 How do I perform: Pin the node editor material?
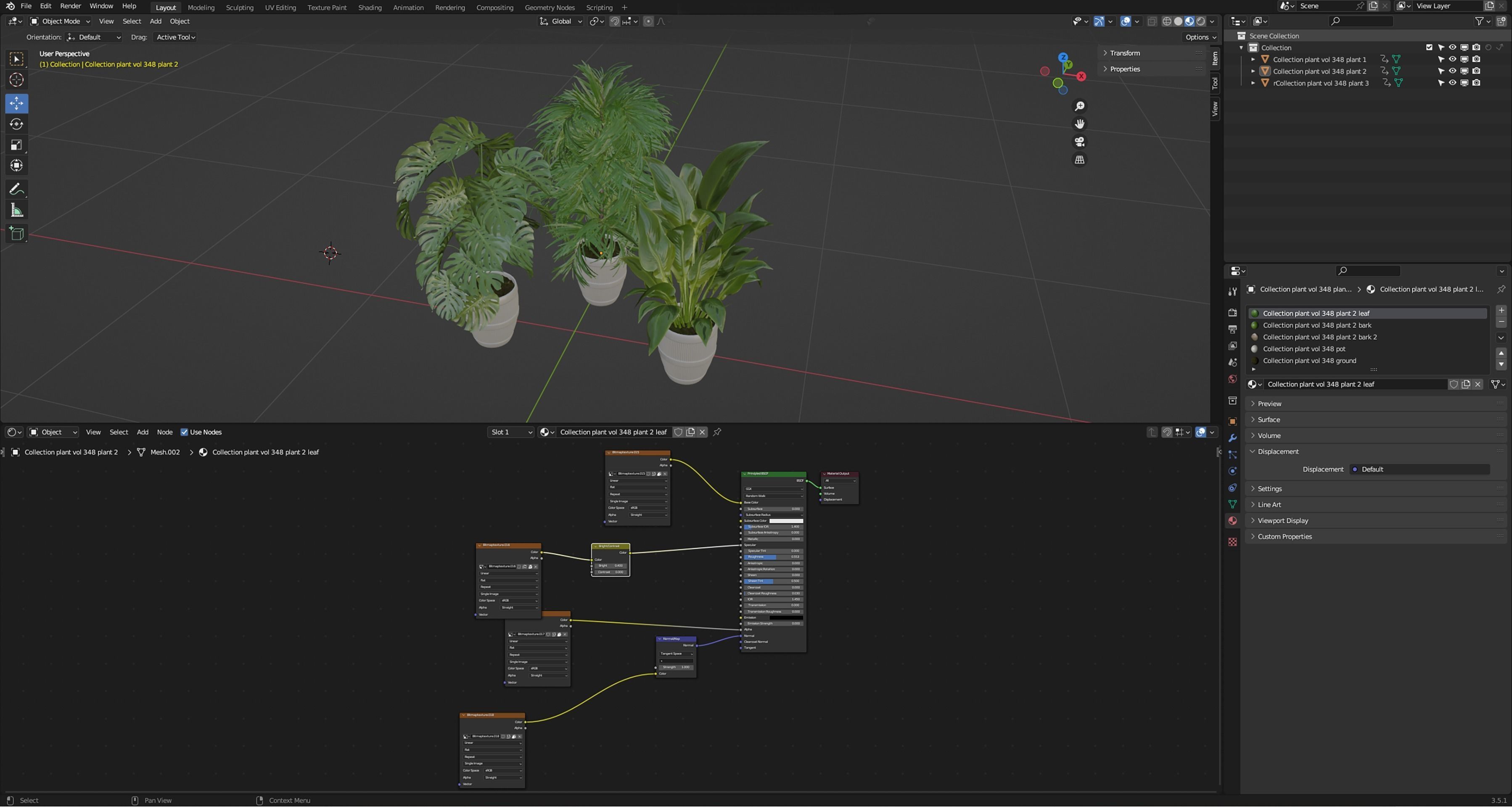point(716,433)
